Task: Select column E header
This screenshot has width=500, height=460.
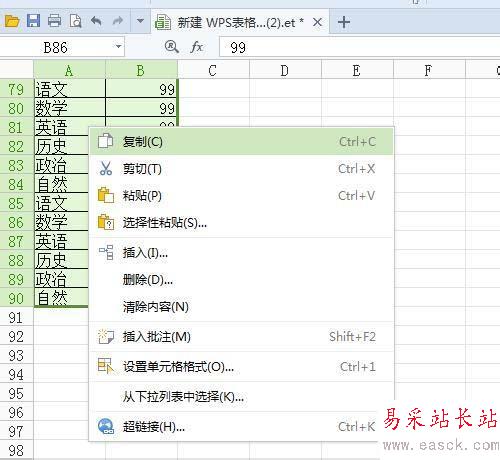Action: click(x=357, y=70)
